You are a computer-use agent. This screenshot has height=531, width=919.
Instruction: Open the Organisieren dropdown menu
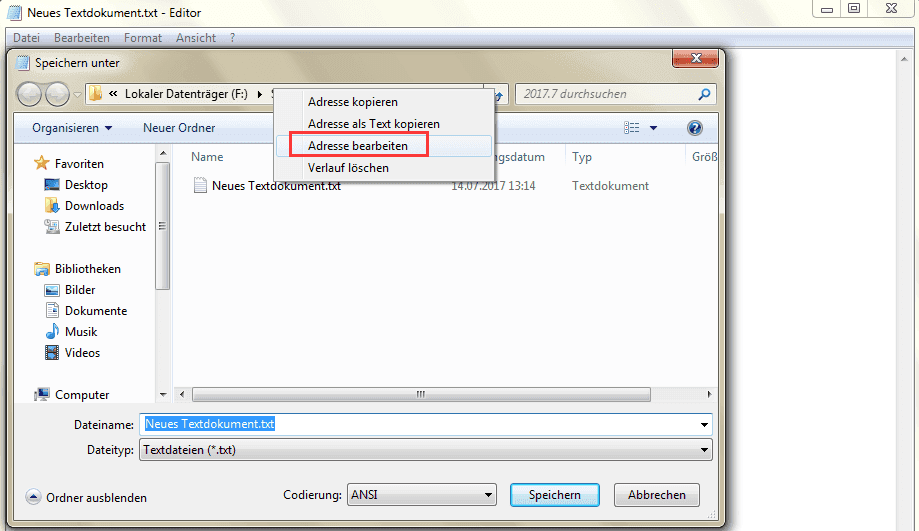coord(72,128)
